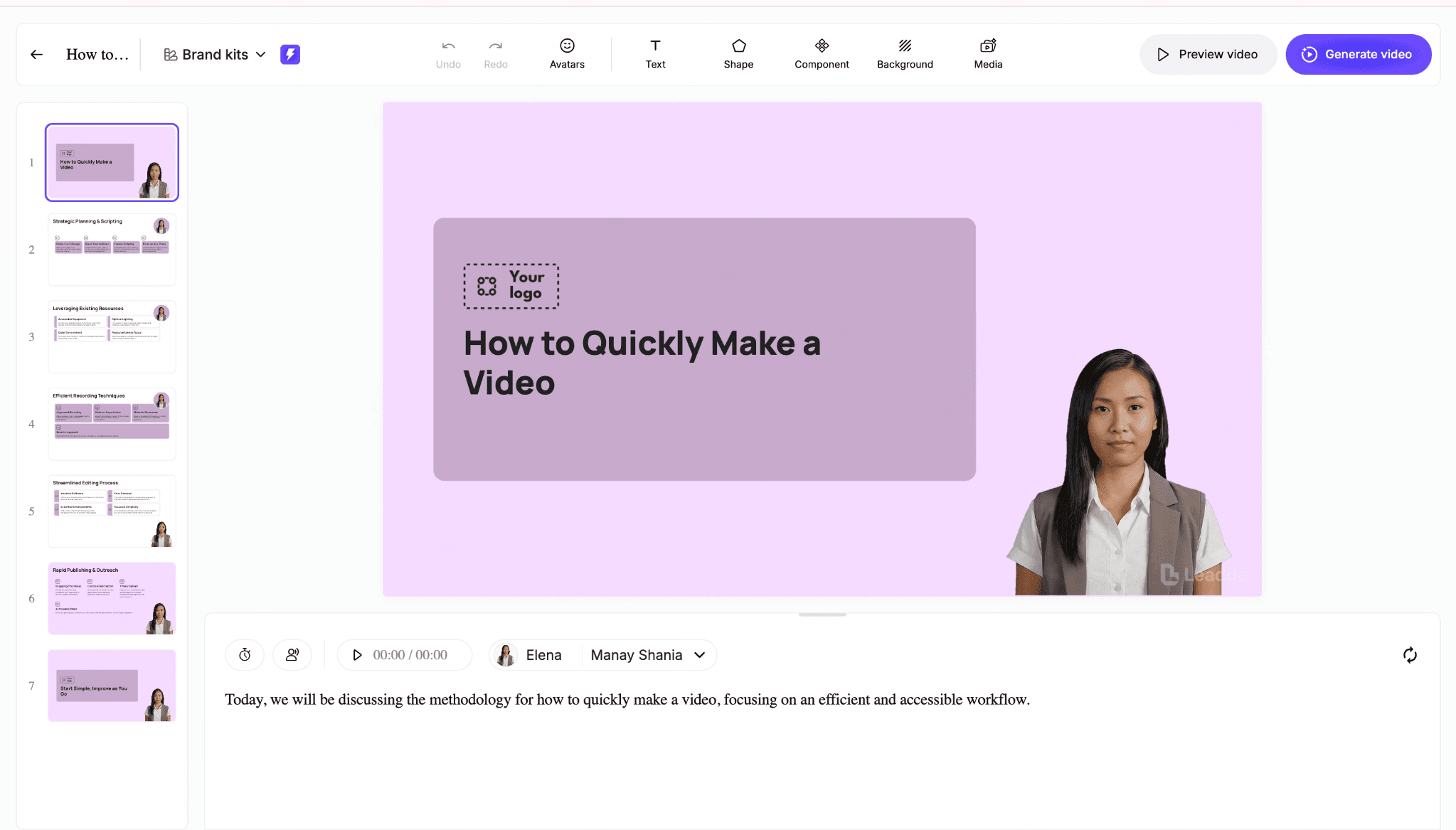Screen dimensions: 1456x830
Task: Open the Avatars panel
Action: tap(566, 53)
